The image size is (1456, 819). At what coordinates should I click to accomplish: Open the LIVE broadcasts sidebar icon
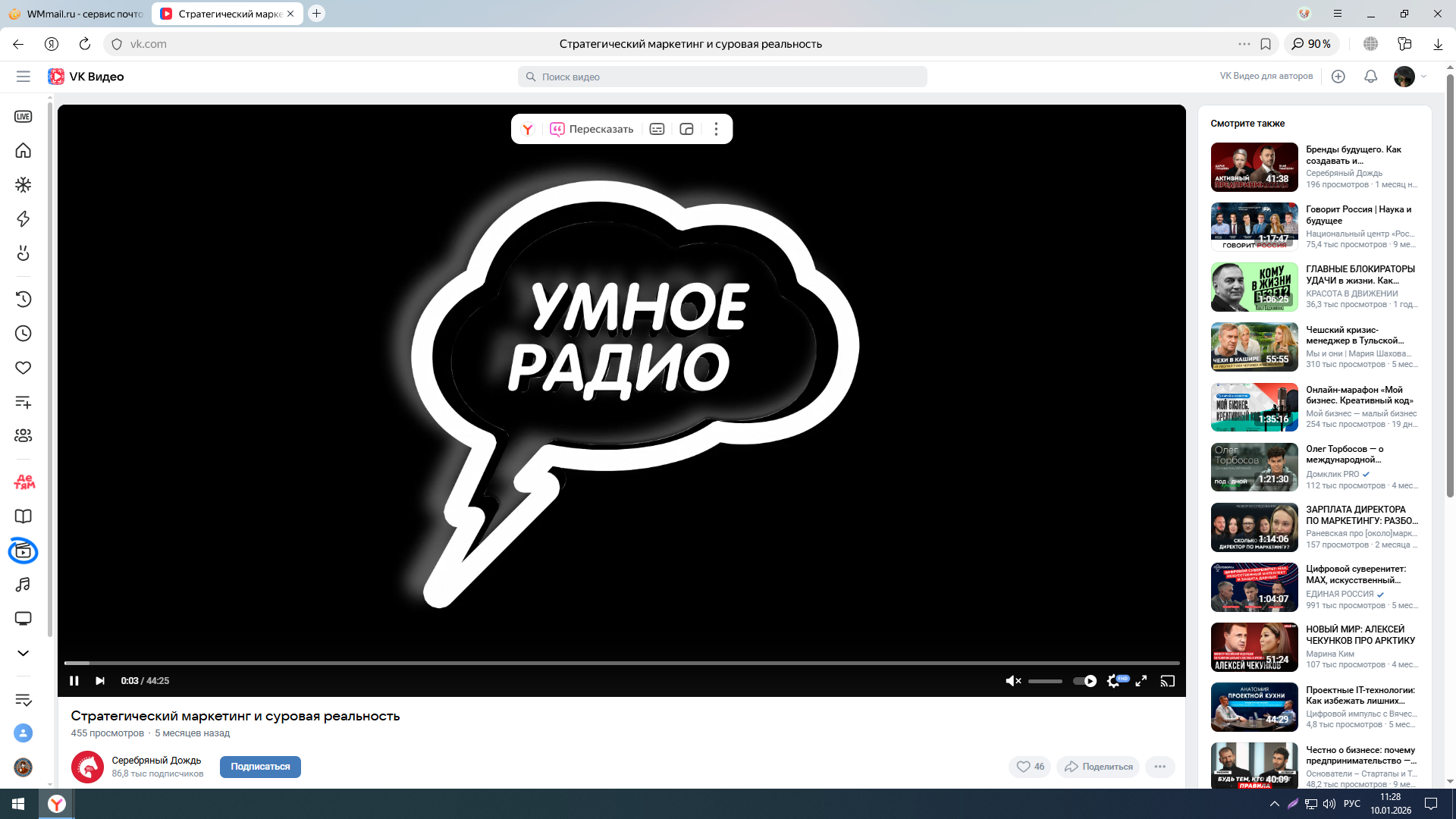point(23,117)
